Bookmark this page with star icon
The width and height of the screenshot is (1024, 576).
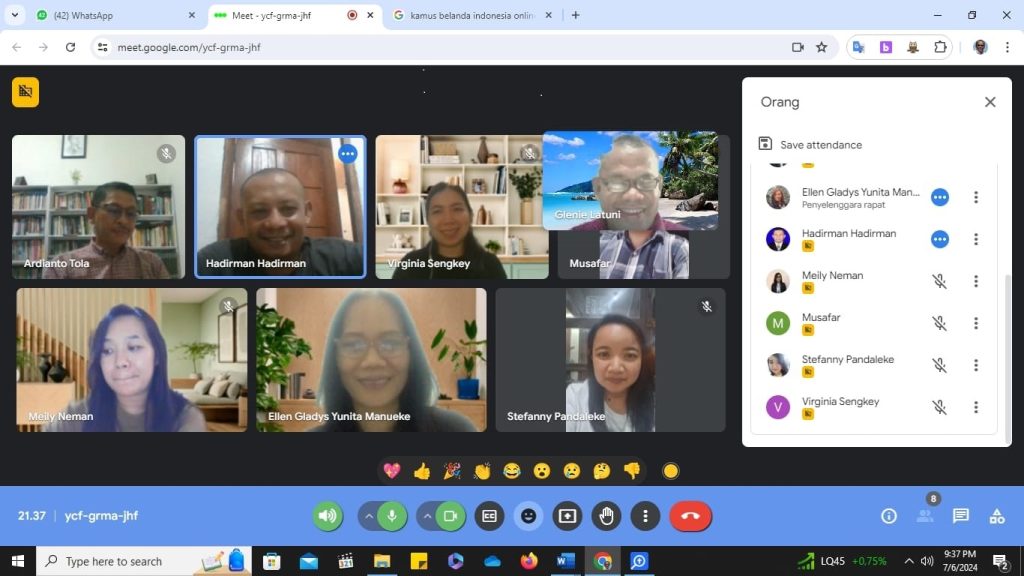[822, 47]
